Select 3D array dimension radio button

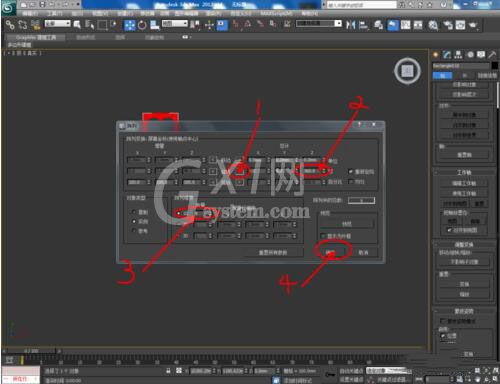[179, 236]
